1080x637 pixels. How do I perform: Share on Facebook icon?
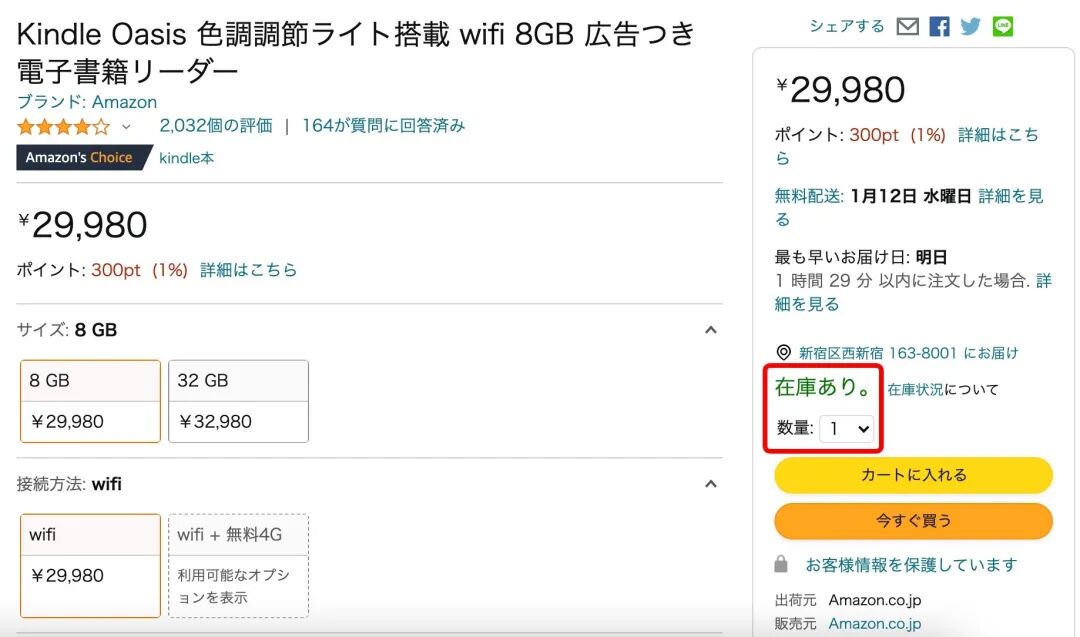tap(939, 27)
